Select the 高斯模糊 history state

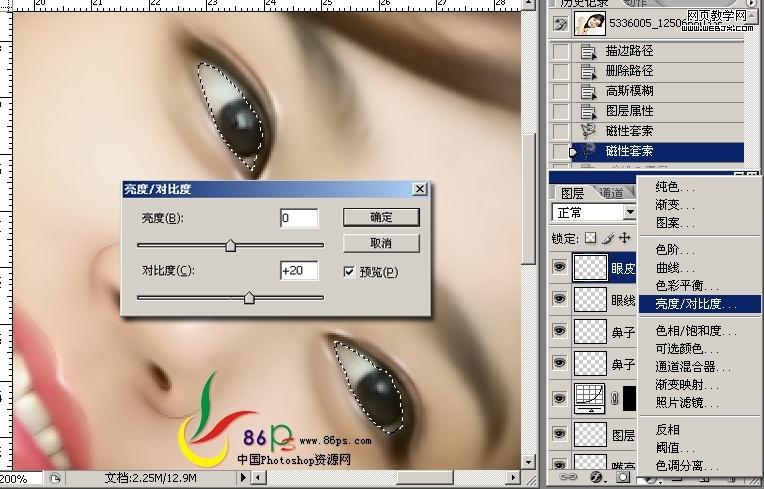click(658, 91)
